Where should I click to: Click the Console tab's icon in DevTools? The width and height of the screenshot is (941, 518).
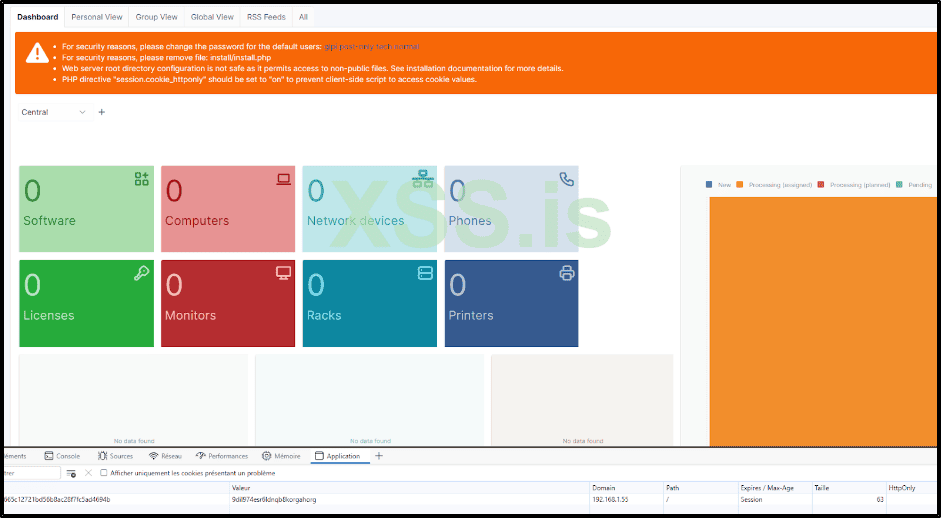(x=49, y=456)
